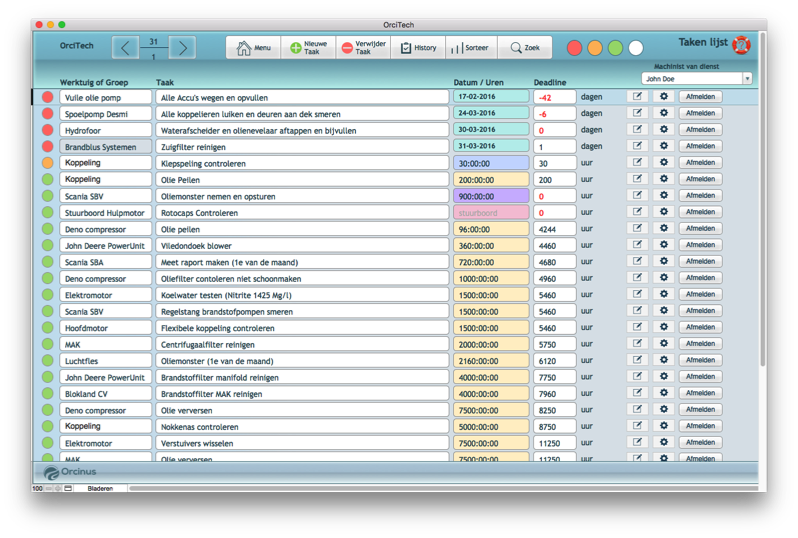Click the Zuigfilter reinigen task field
Image resolution: width=798 pixels, height=538 pixels.
tap(302, 147)
